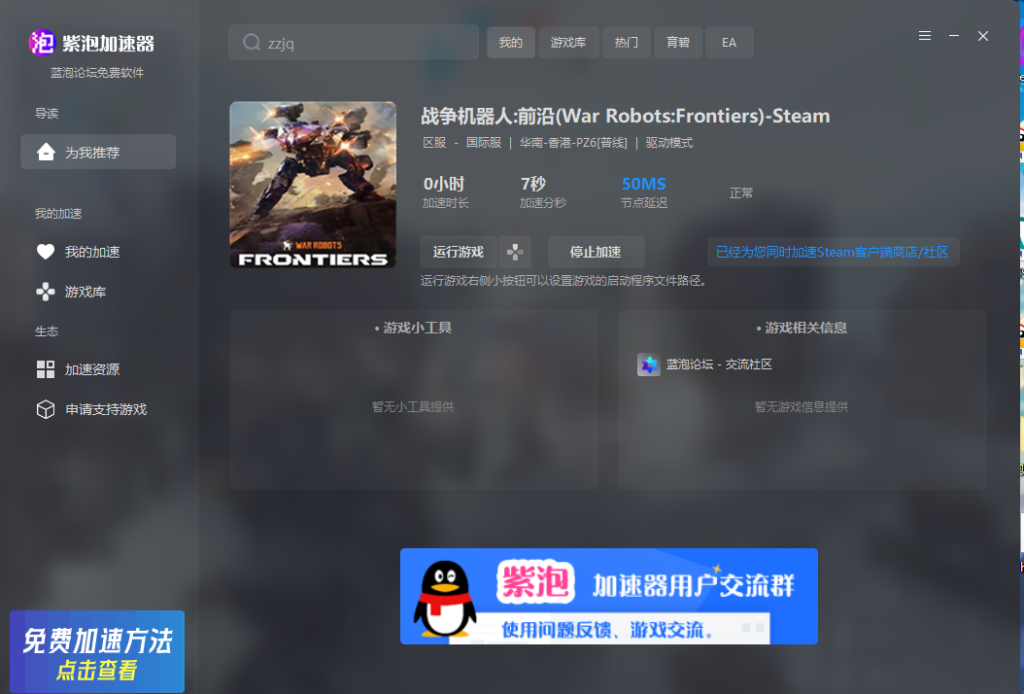Image resolution: width=1024 pixels, height=694 pixels.
Task: Click the 蓝泡论坛 community star icon
Action: [x=648, y=364]
